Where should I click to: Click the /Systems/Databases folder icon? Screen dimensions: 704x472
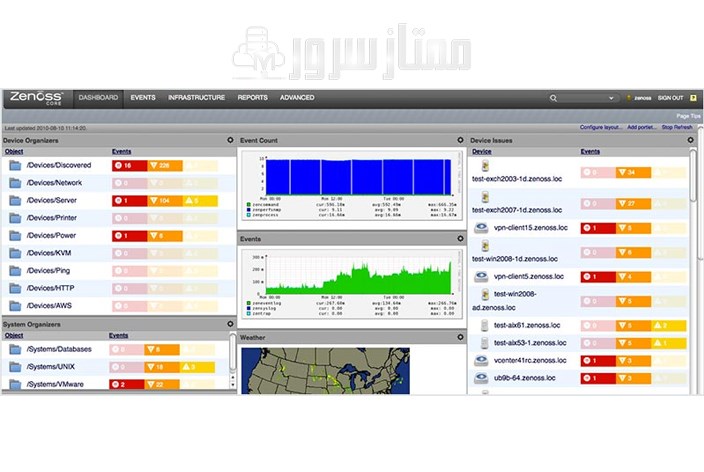(15, 349)
